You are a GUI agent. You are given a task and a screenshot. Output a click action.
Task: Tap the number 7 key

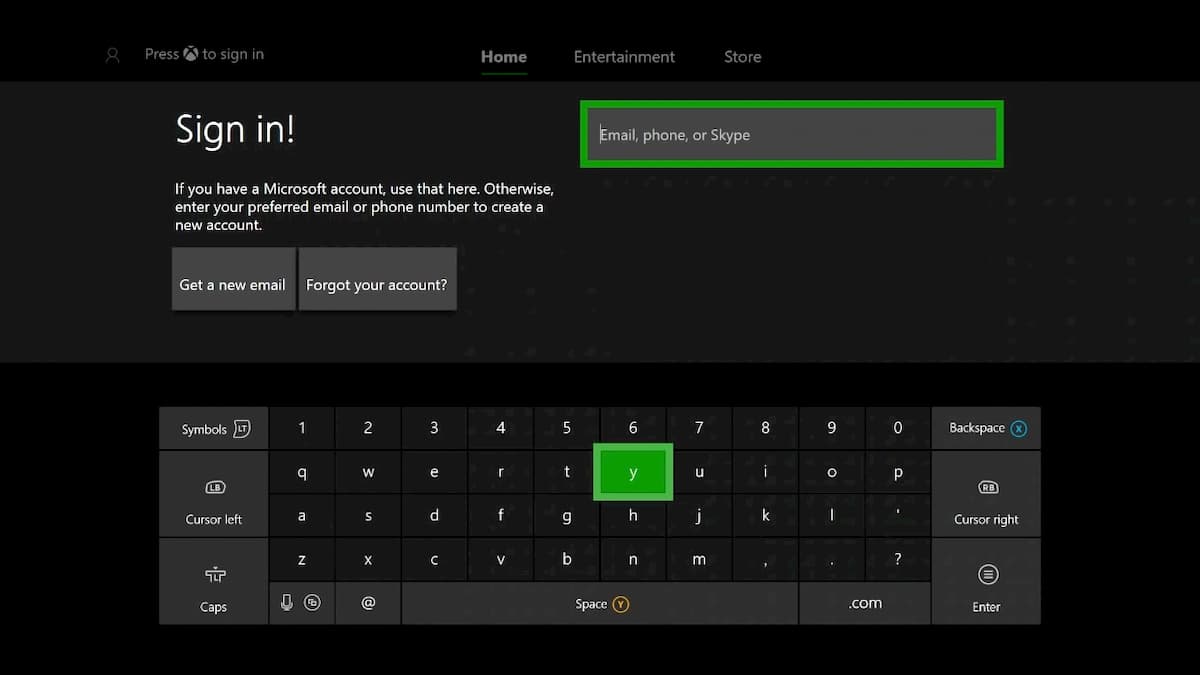pos(699,428)
